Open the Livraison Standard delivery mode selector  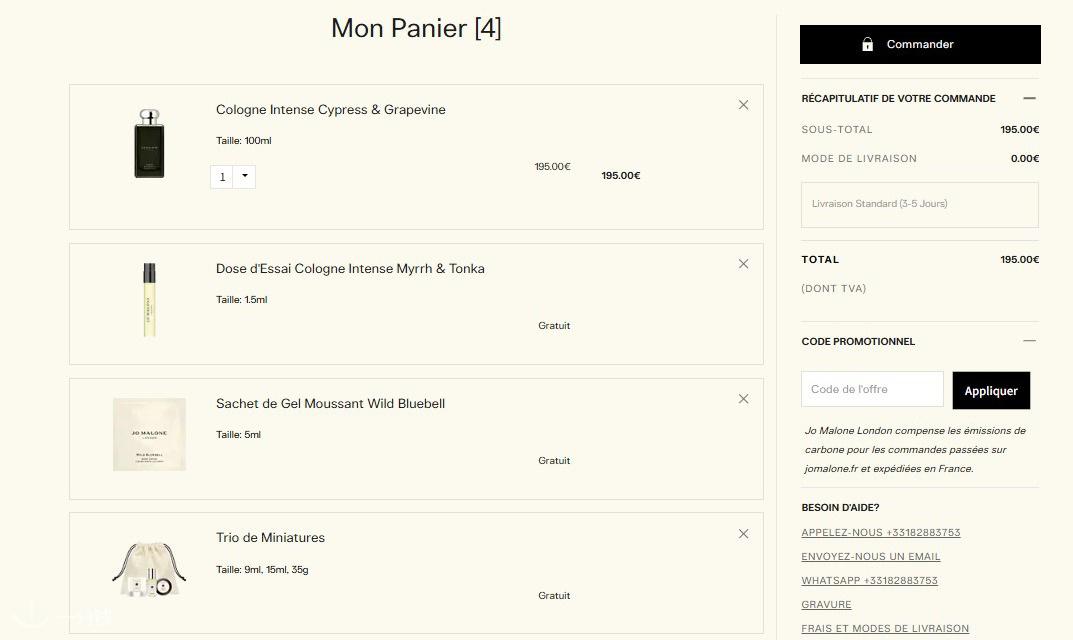pos(920,205)
